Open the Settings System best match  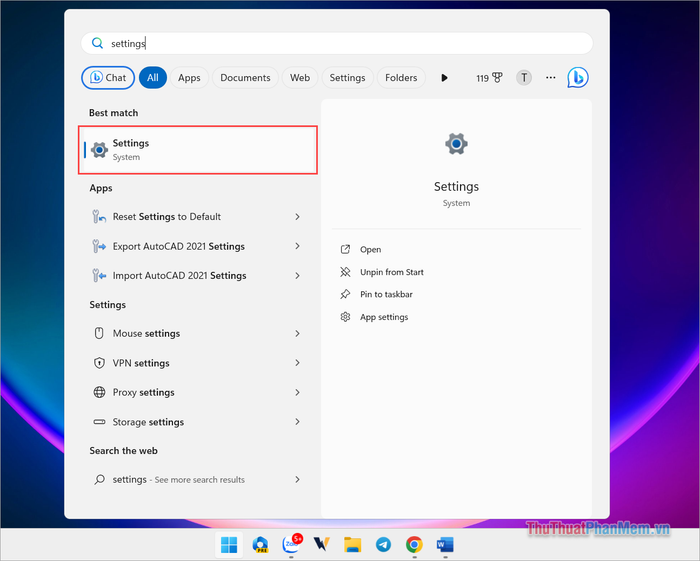point(198,150)
